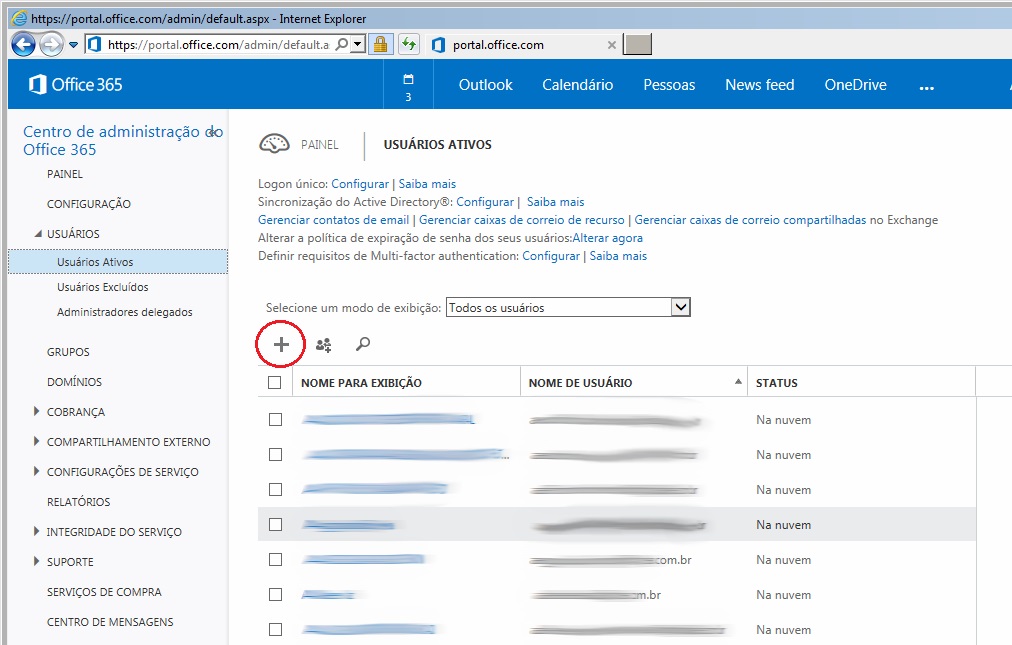Select GRUPOS in the left sidebar
Screen dimensions: 1012x645
coord(68,352)
